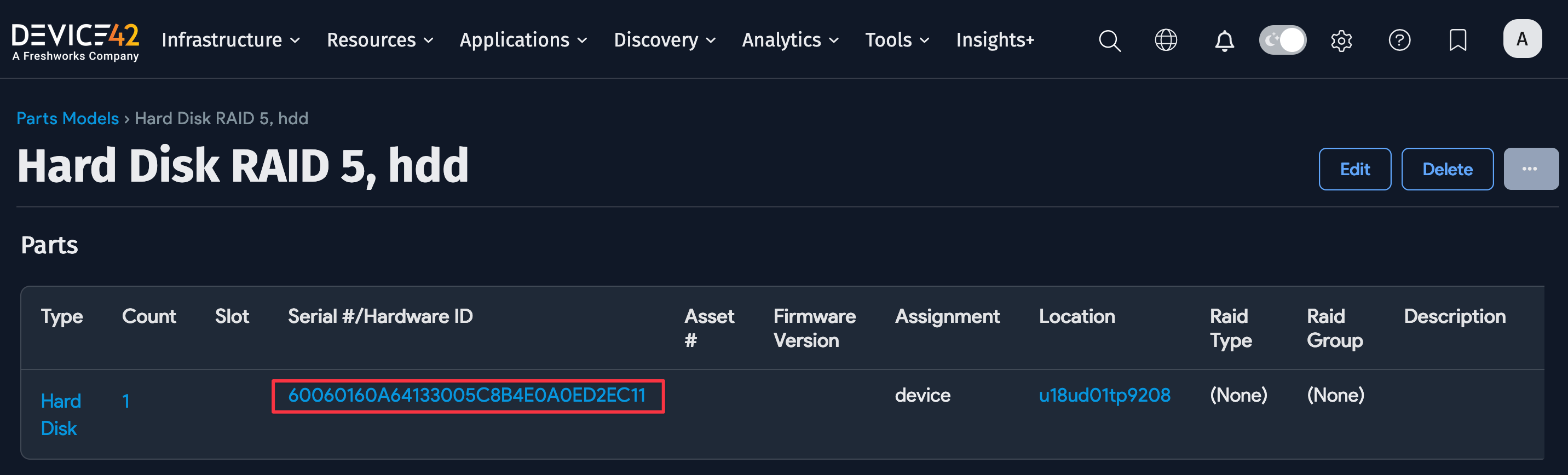Open the bookmark icon
Screen dimensions: 1568x475
[1458, 40]
